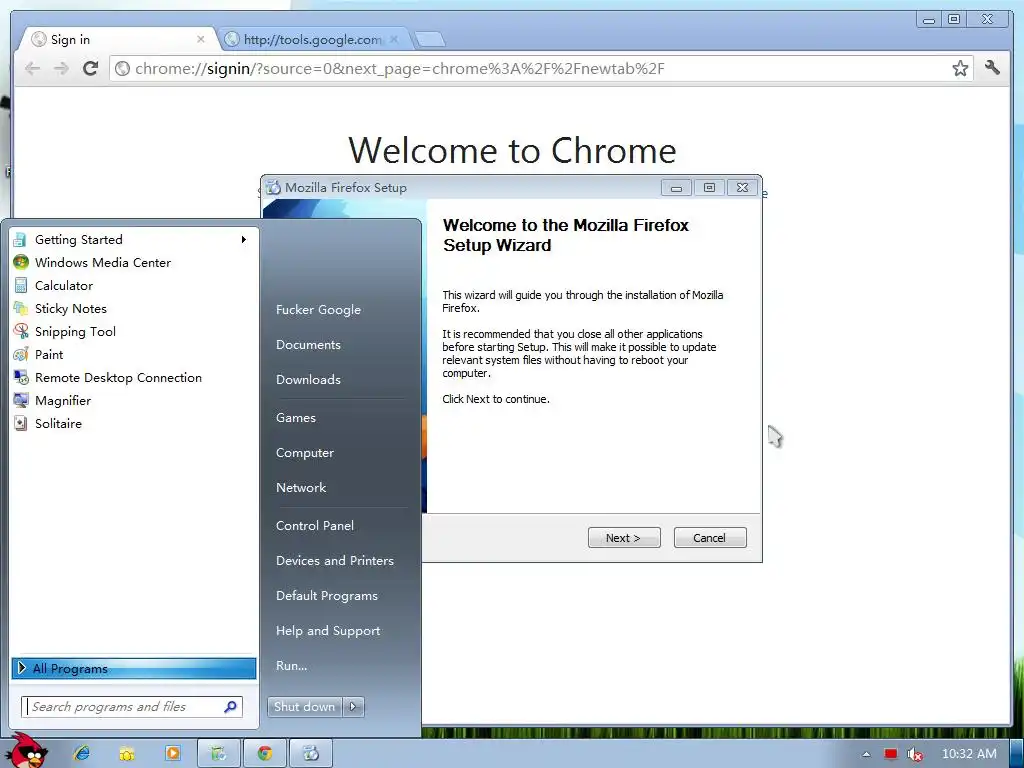The image size is (1024, 768).
Task: Open Windows Explorer folder on taskbar
Action: [126, 754]
